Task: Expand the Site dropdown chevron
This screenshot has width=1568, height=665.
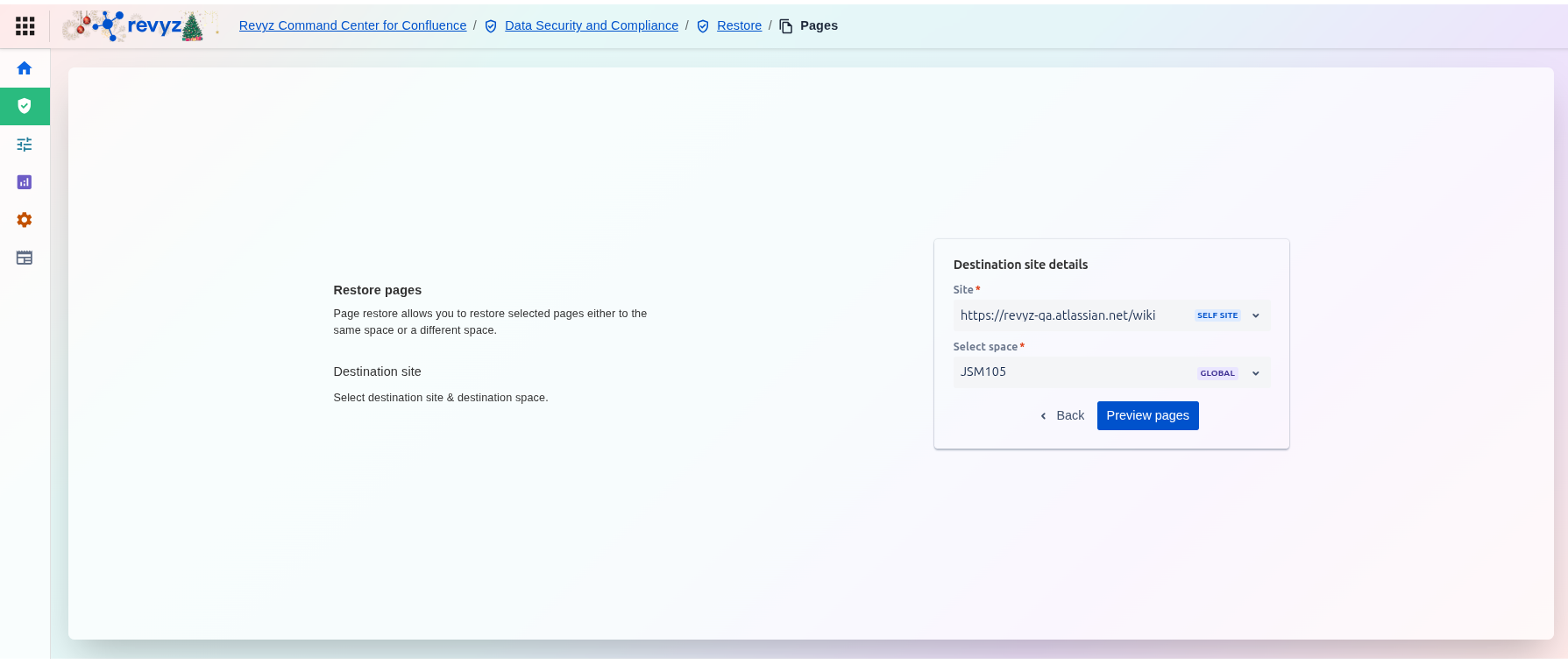Action: pos(1255,315)
